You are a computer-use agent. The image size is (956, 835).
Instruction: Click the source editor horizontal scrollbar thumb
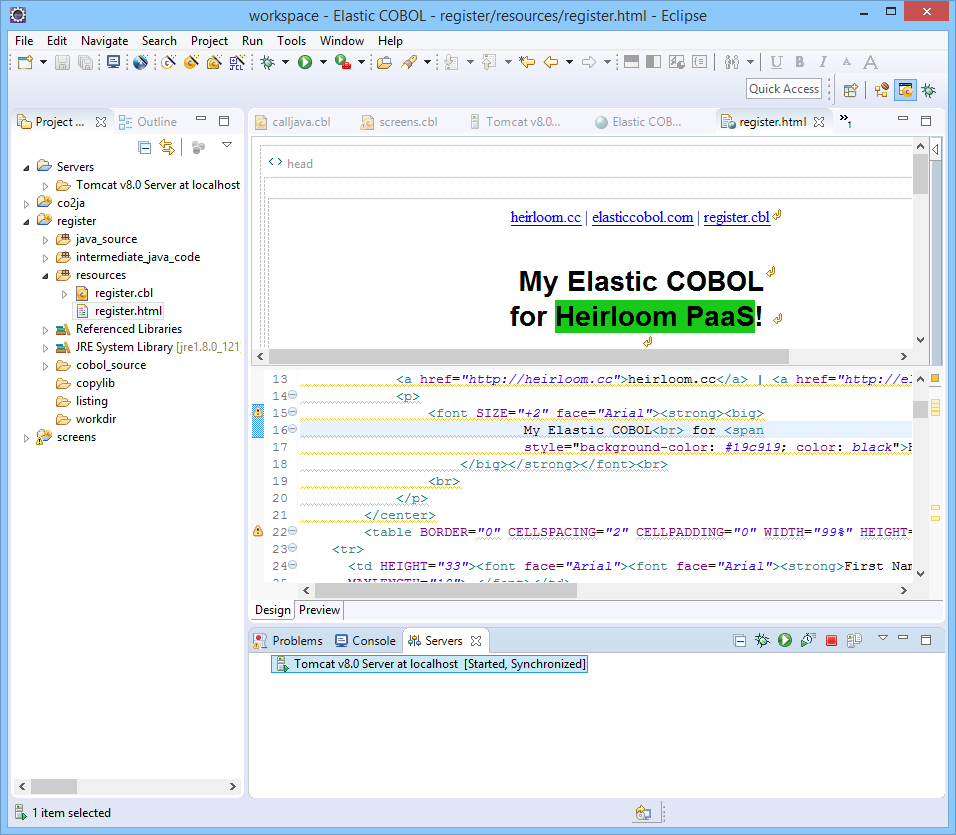pyautogui.click(x=446, y=590)
